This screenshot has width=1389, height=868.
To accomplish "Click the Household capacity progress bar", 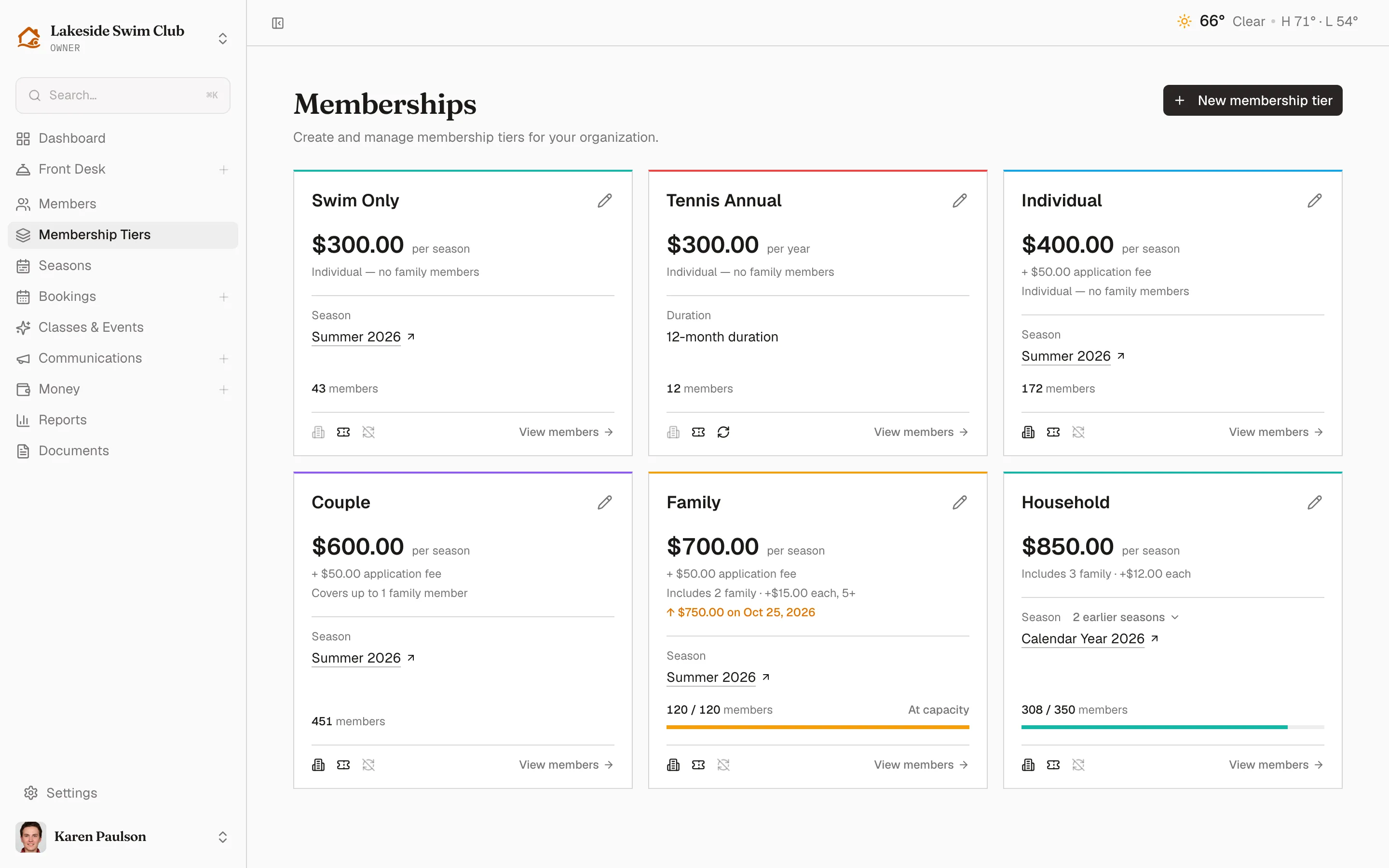I will (x=1172, y=727).
